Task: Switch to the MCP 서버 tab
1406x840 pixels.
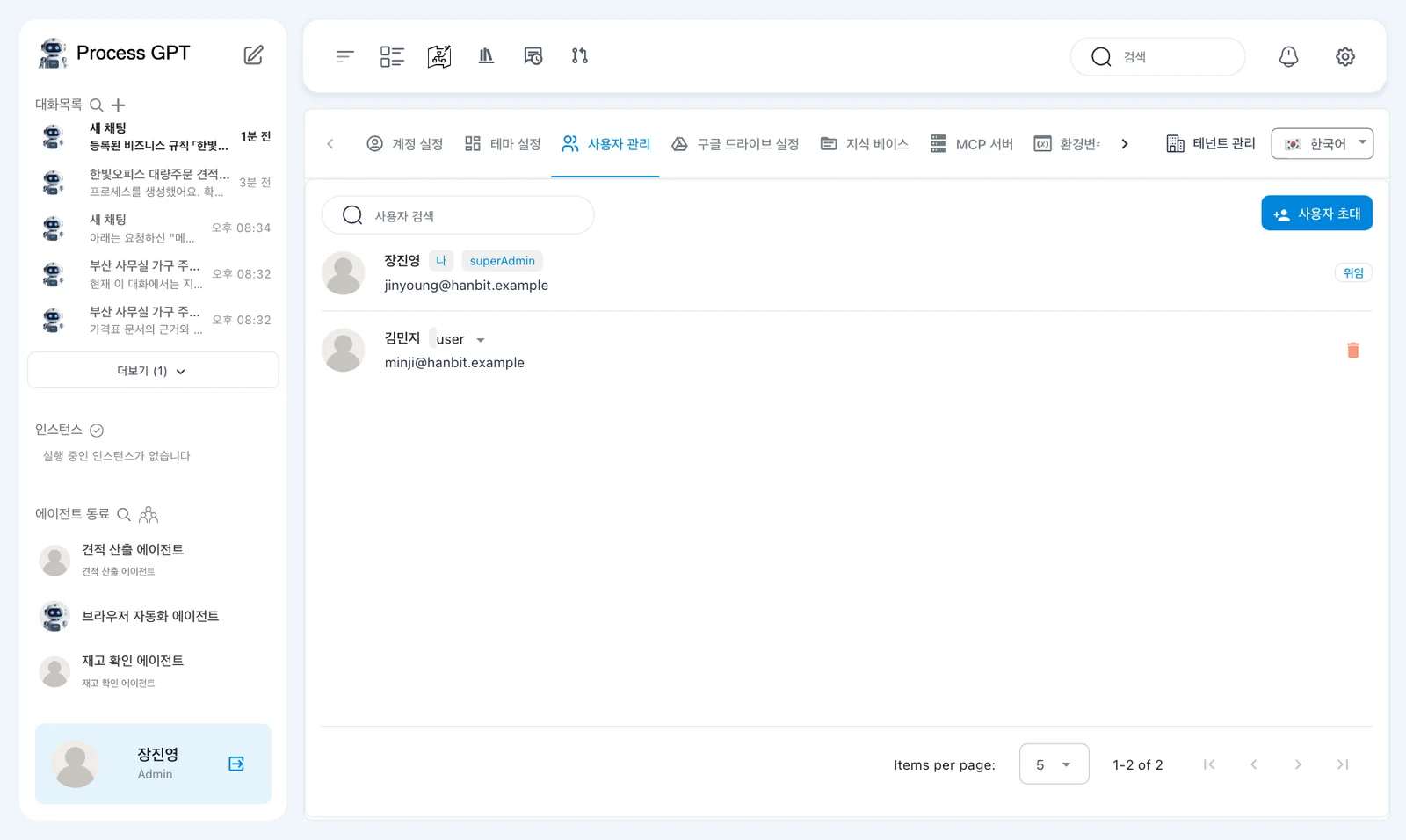Action: point(972,144)
